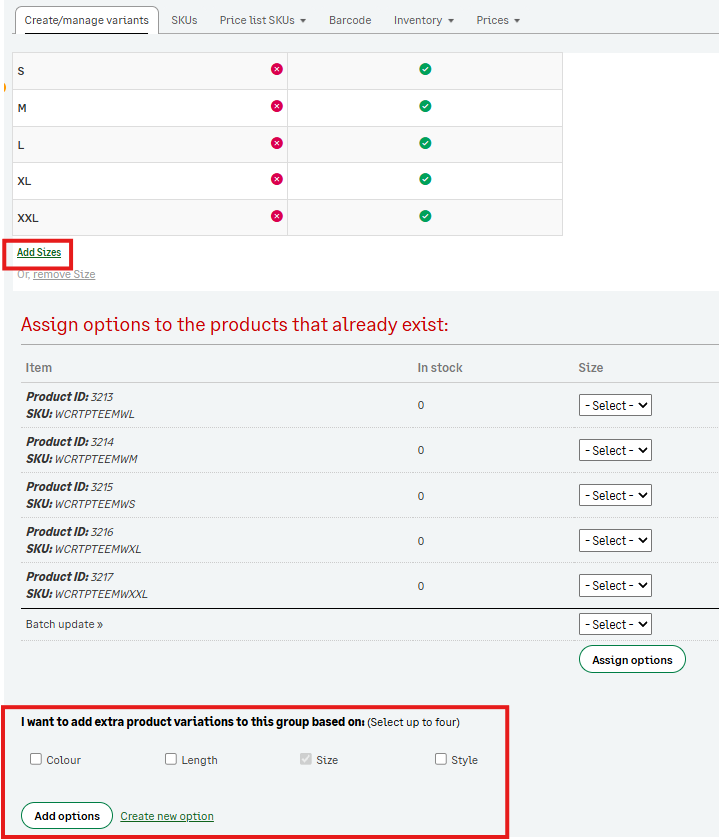Tick the Length checkbox
This screenshot has width=719, height=840.
point(171,759)
